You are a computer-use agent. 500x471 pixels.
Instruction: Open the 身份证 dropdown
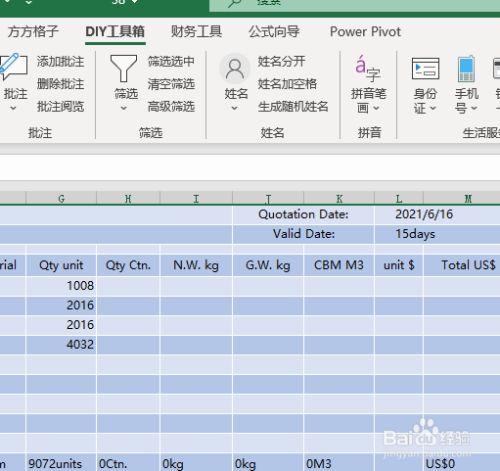(x=433, y=108)
